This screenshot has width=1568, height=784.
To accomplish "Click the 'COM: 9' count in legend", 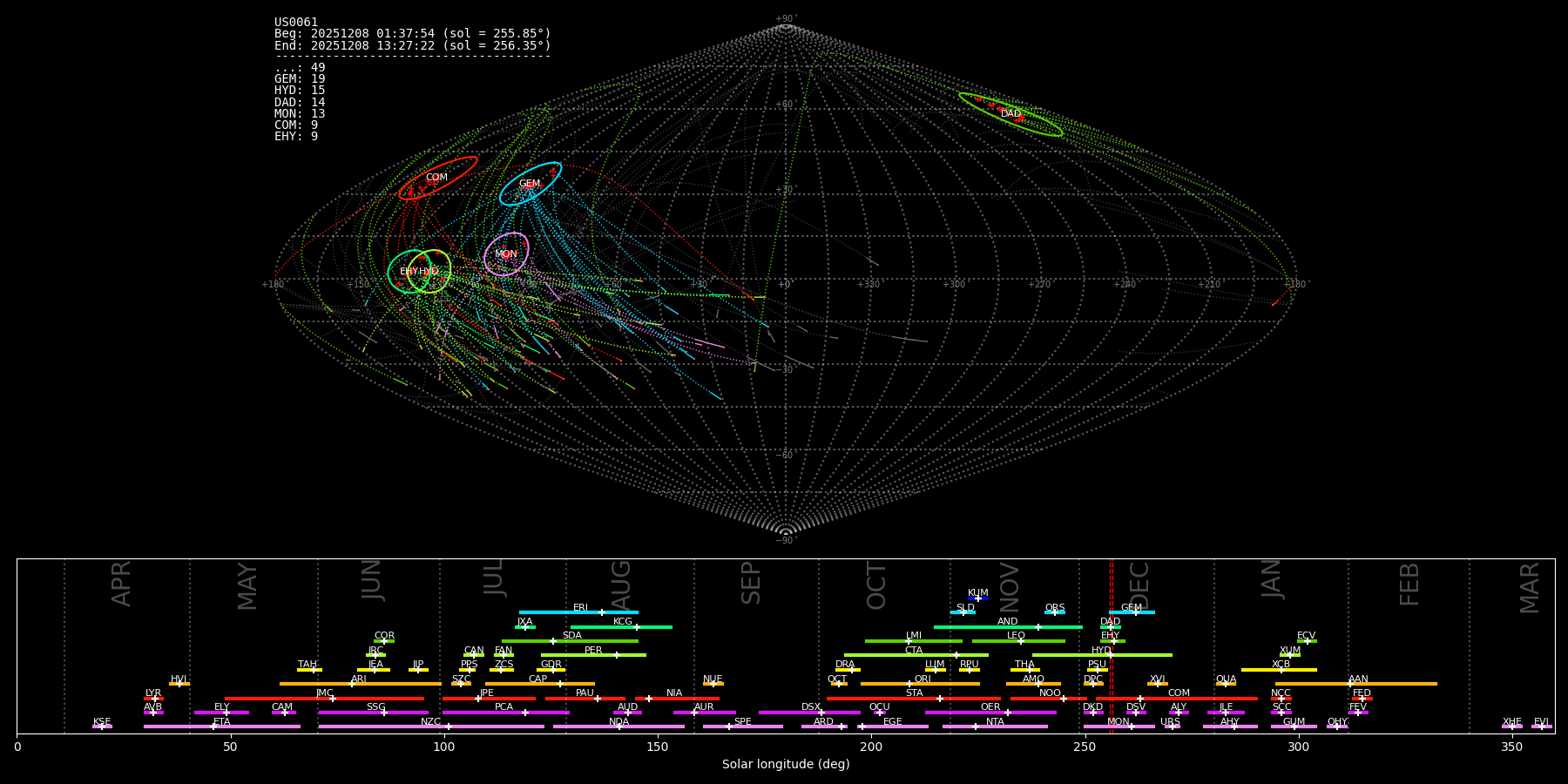I will [296, 125].
